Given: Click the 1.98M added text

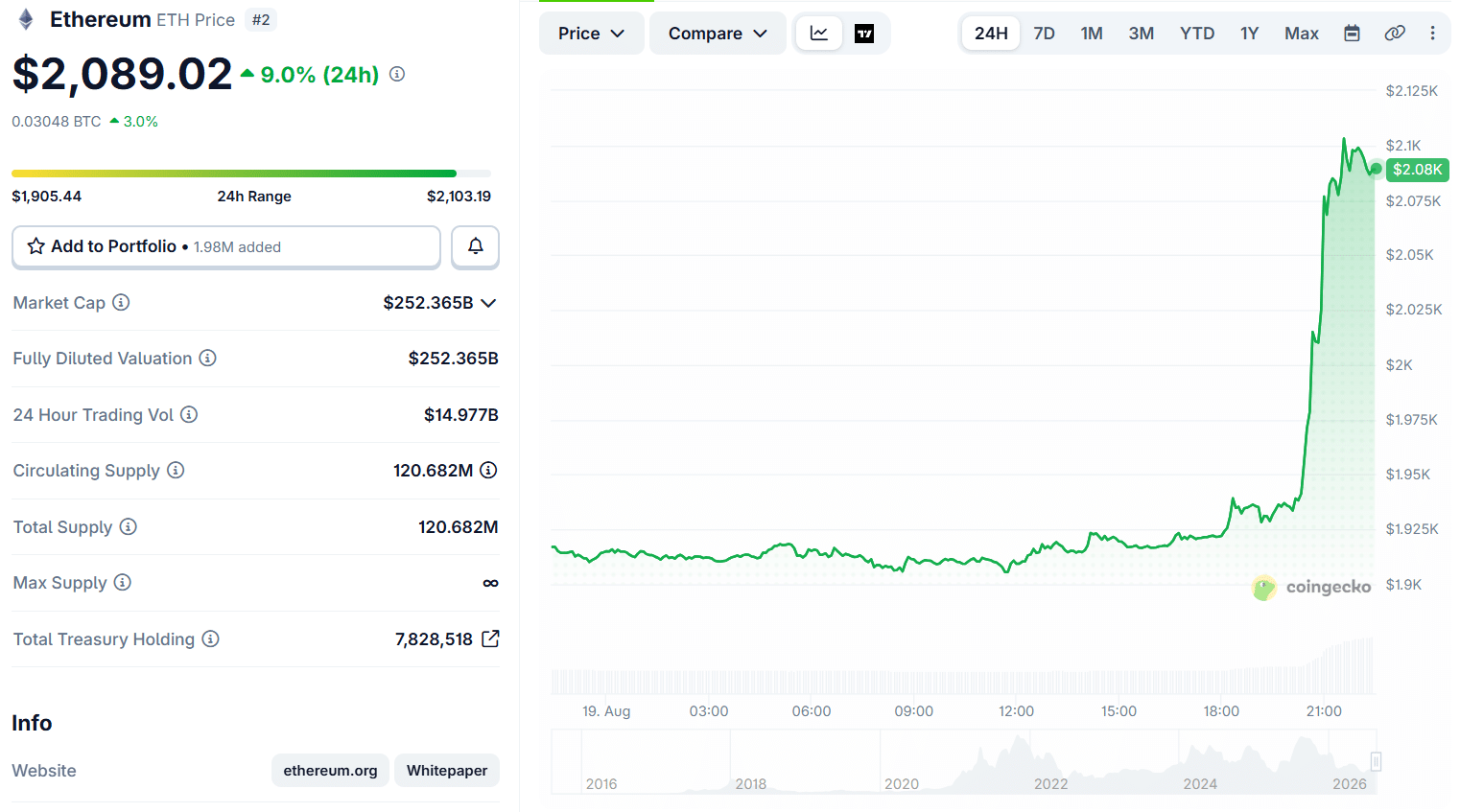Looking at the screenshot, I should [237, 247].
